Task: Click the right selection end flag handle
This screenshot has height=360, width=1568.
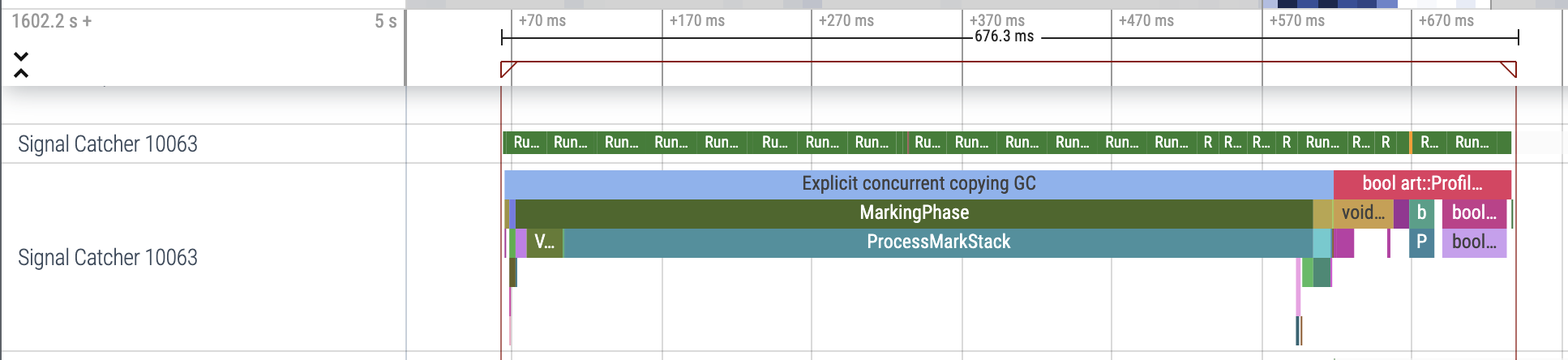Action: point(1510,70)
